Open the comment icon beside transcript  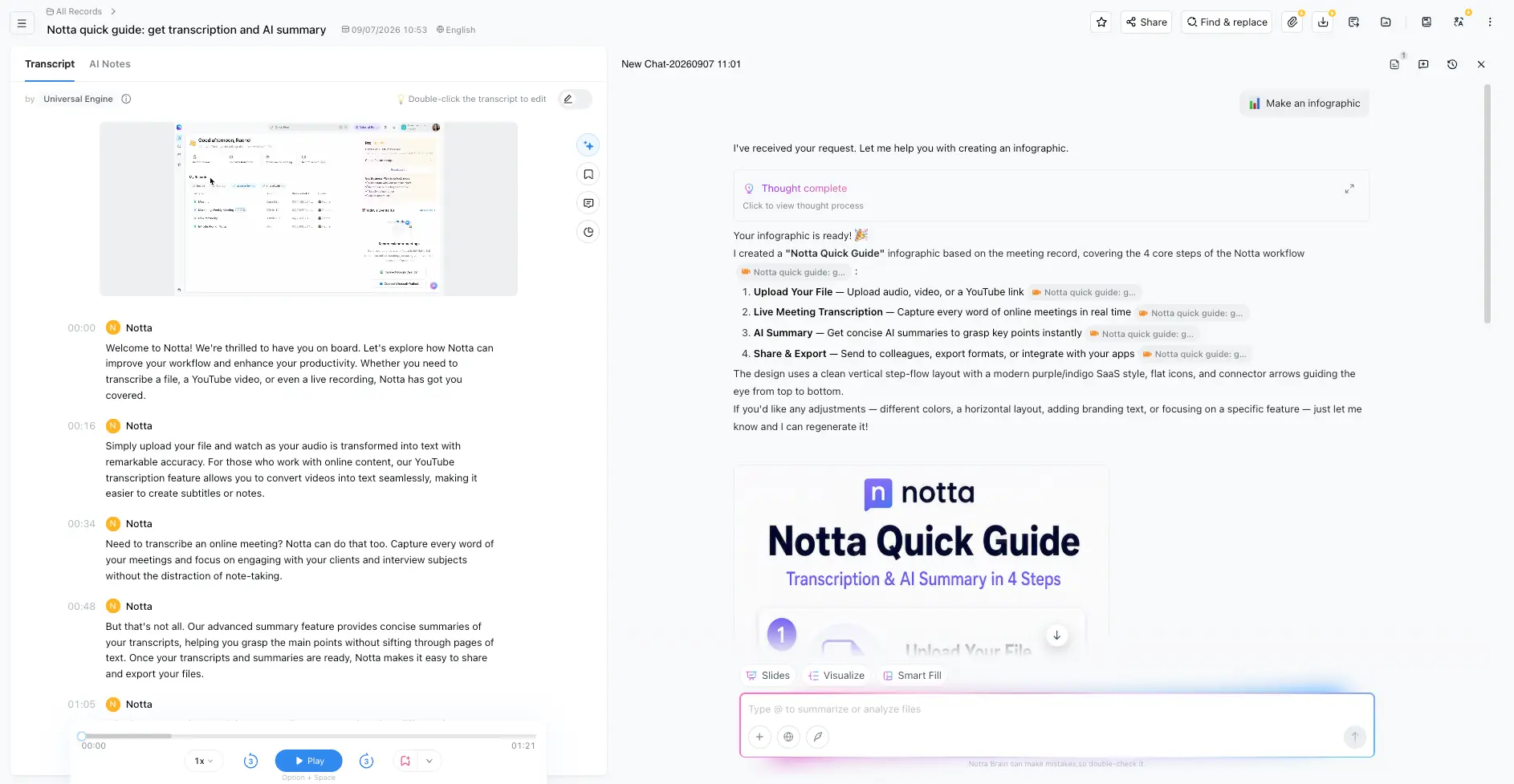[x=588, y=203]
